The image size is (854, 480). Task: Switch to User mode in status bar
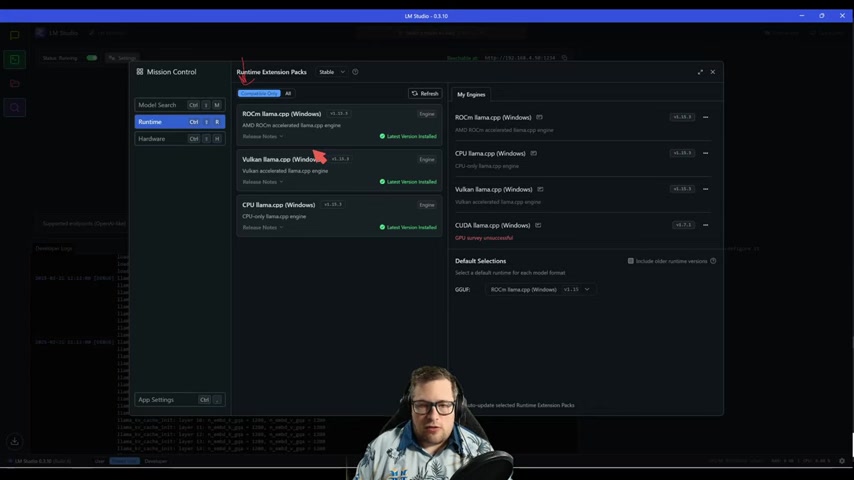point(99,461)
